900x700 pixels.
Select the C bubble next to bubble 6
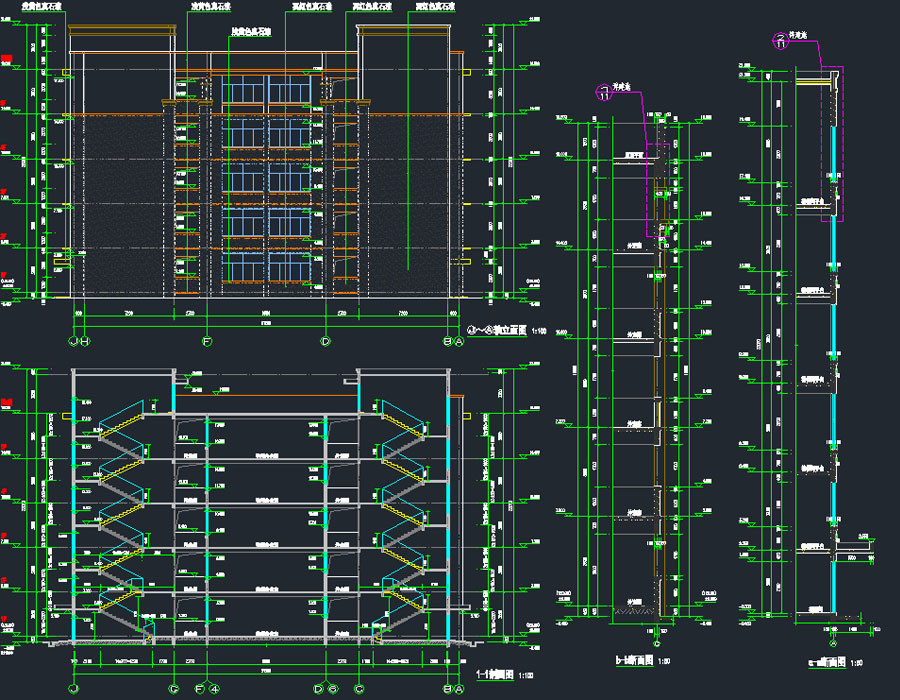tap(359, 689)
